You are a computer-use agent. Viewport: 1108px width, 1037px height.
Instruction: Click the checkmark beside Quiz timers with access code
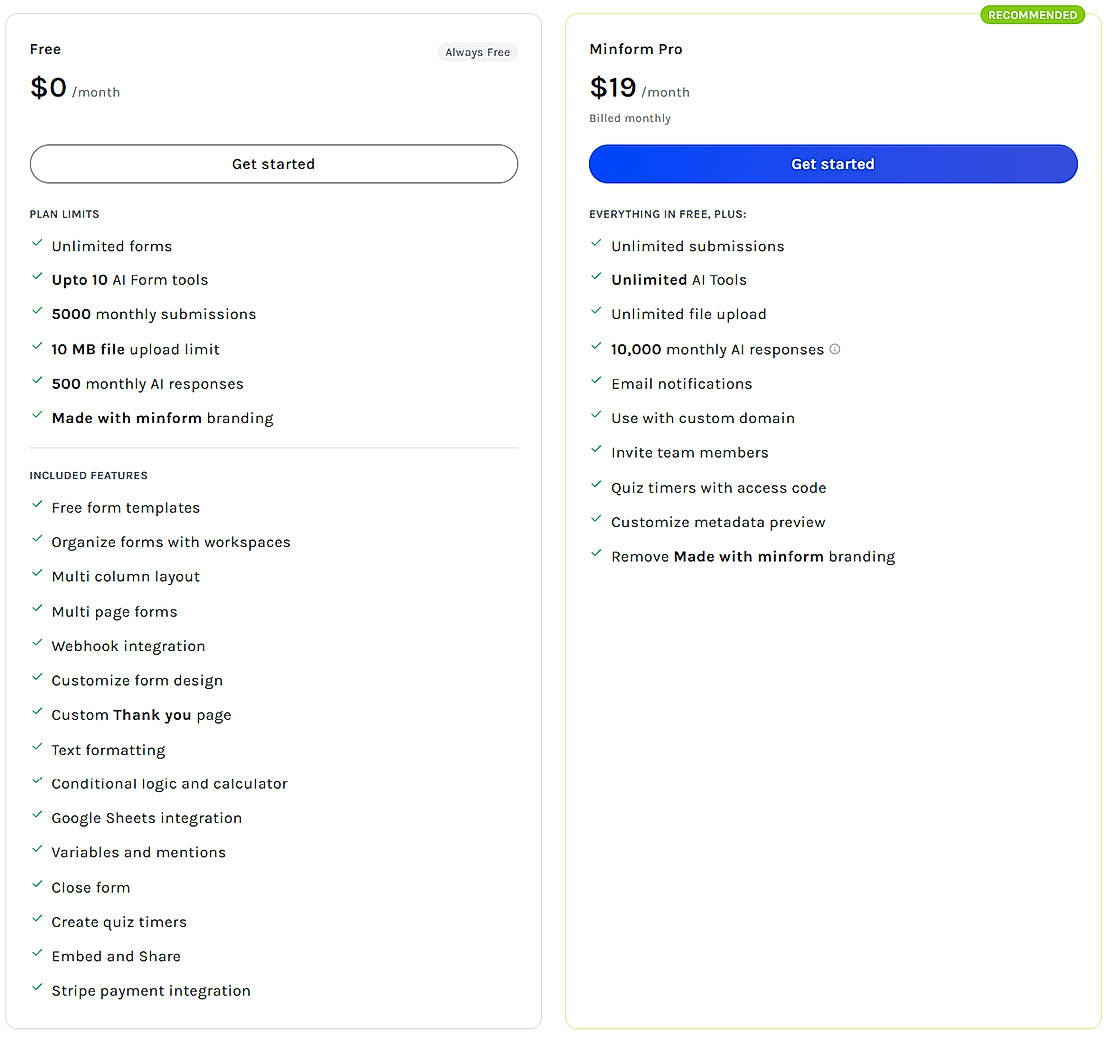click(x=596, y=485)
